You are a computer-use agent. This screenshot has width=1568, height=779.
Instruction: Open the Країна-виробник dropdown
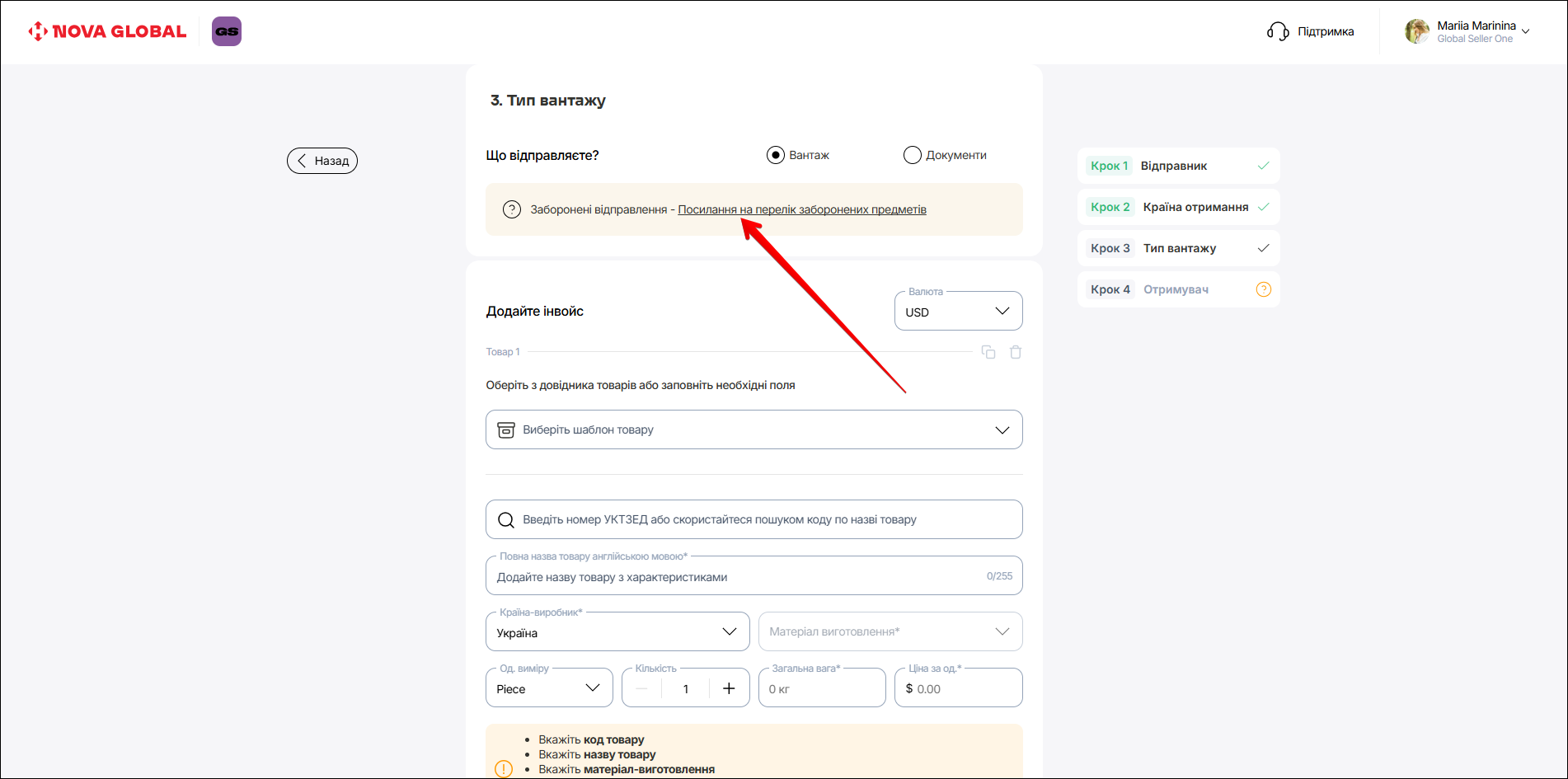coord(617,632)
